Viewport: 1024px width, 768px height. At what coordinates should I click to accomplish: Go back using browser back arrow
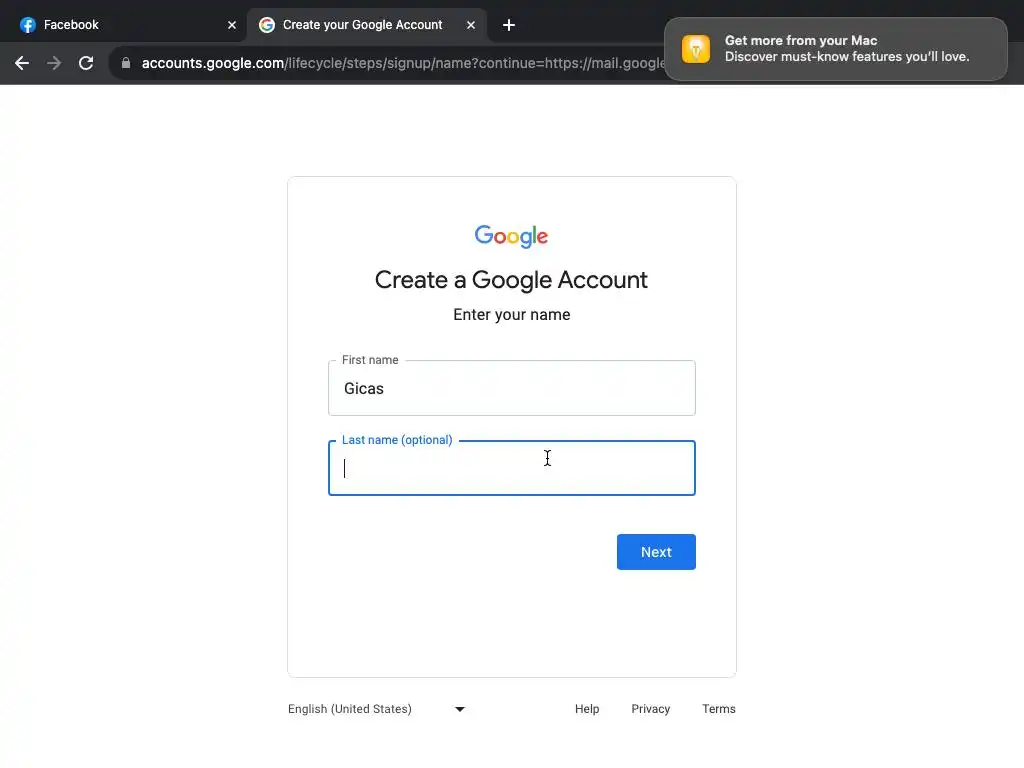22,63
